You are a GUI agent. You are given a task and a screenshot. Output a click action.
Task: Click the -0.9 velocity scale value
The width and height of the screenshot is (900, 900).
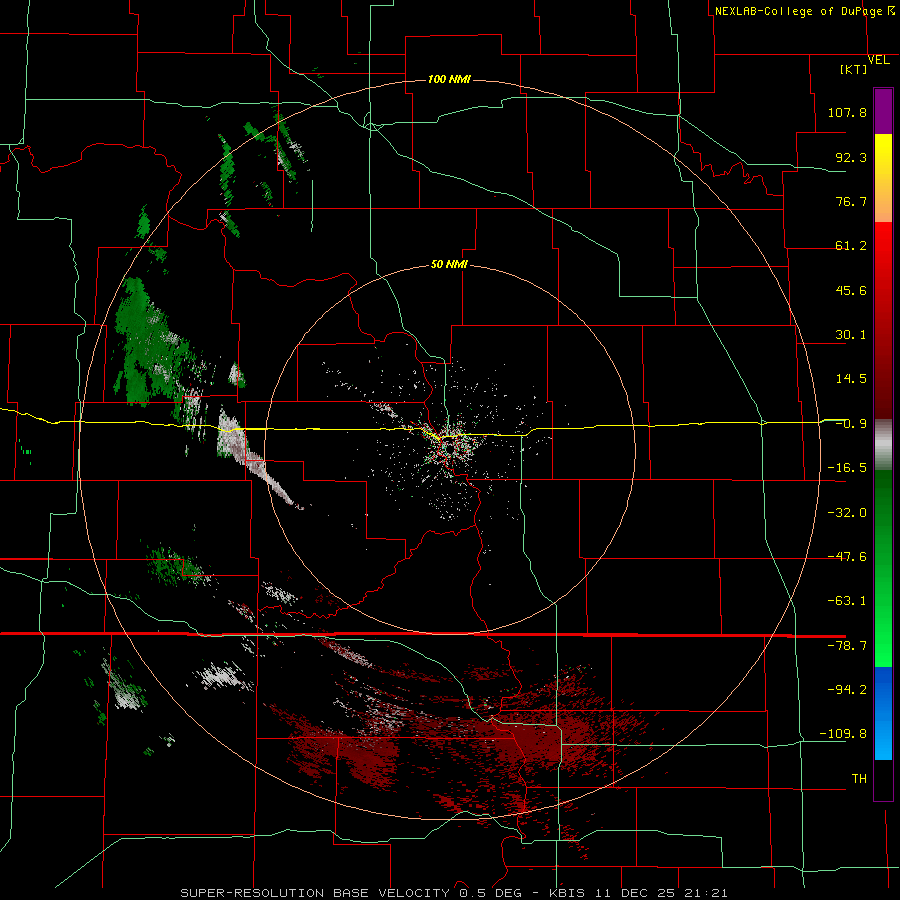(x=851, y=424)
